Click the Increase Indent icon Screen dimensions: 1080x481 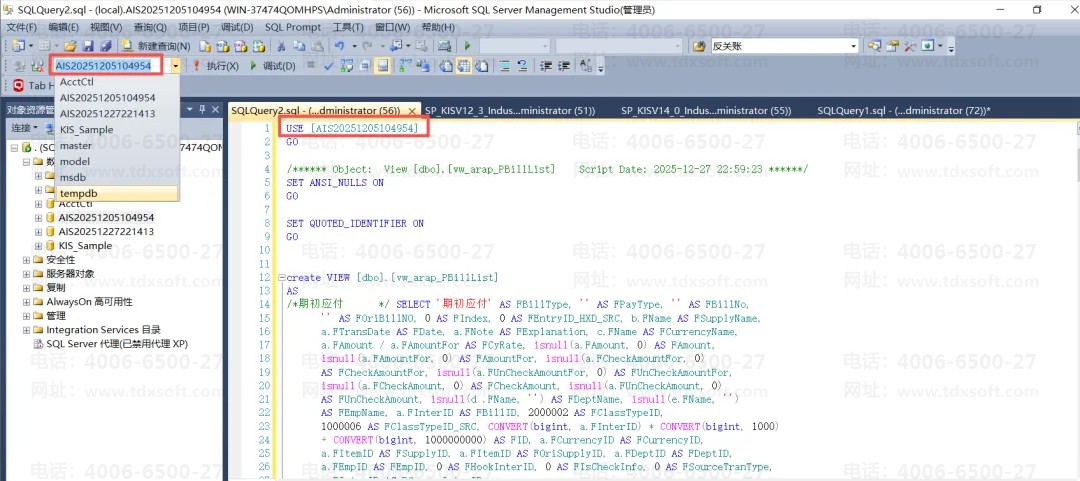tap(564, 65)
